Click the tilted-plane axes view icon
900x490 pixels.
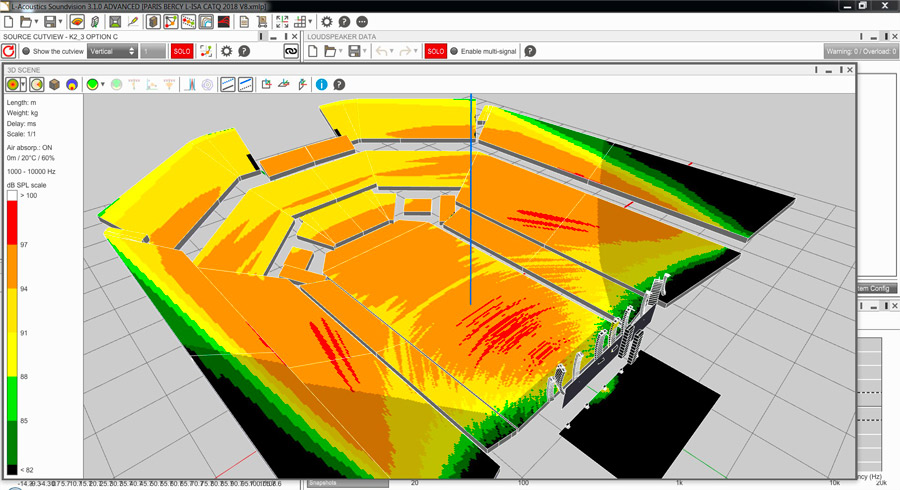coord(302,85)
